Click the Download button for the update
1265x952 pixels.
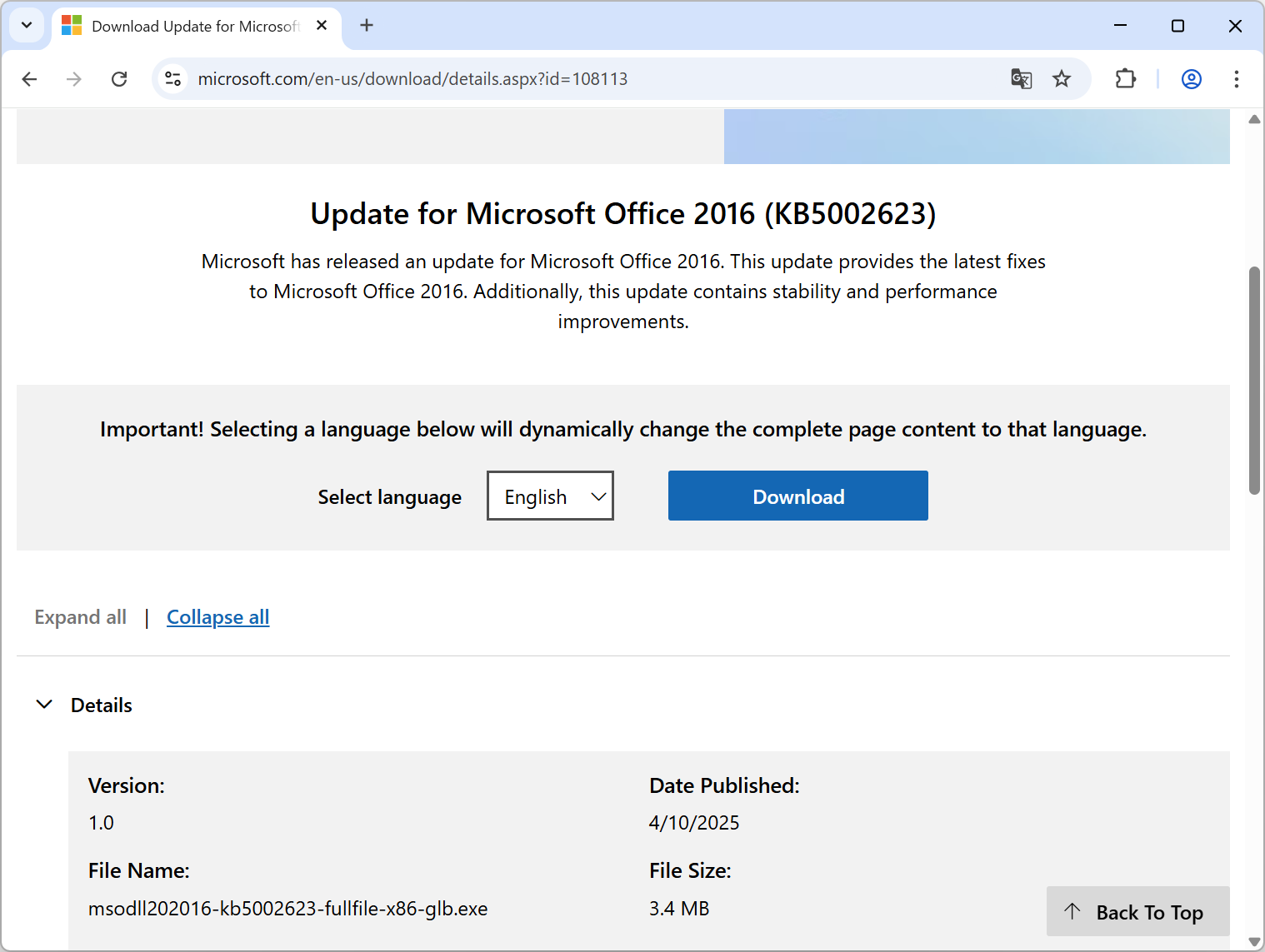coord(797,496)
